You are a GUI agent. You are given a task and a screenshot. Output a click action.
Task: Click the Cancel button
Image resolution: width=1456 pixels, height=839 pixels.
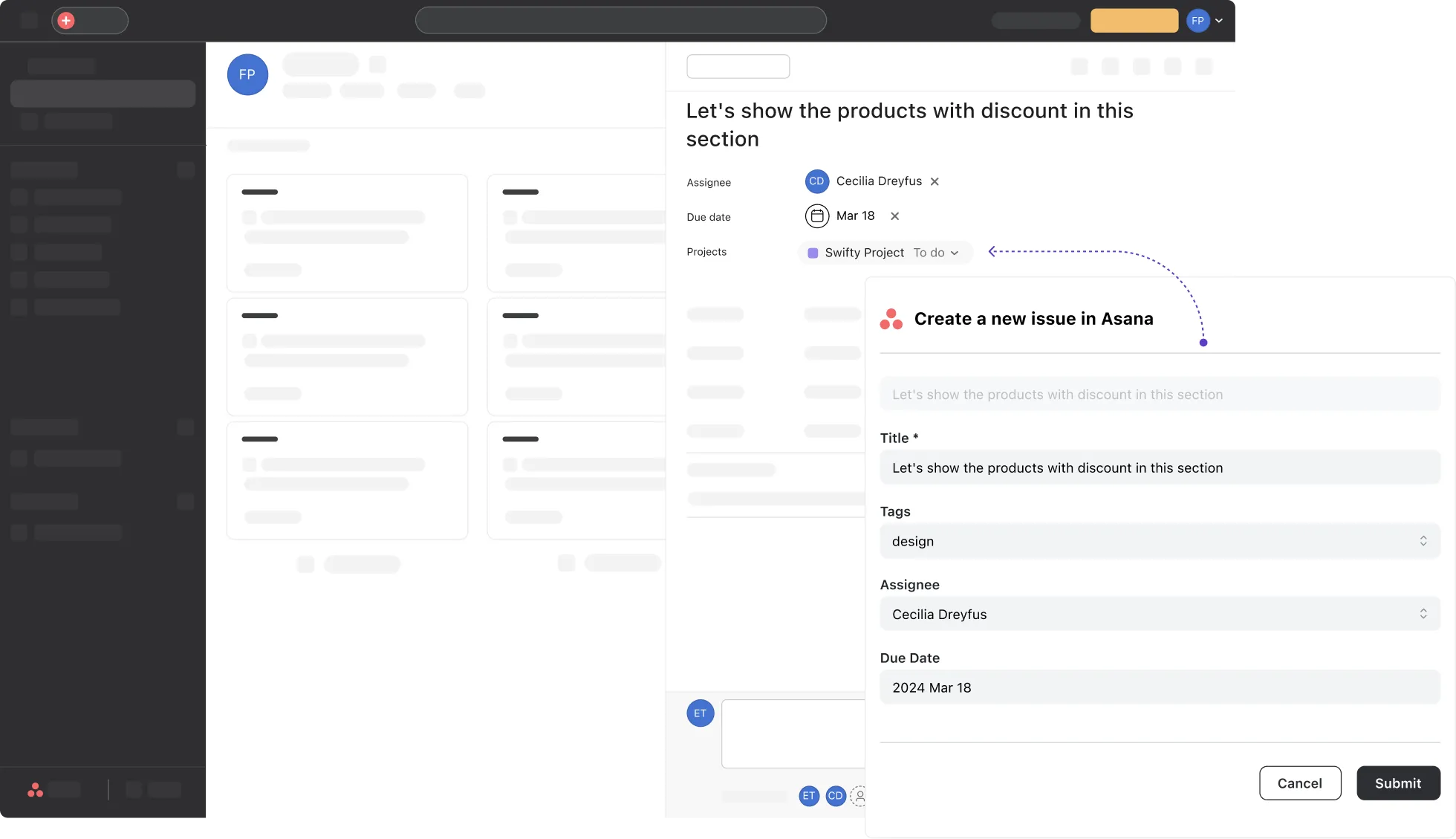click(x=1300, y=783)
